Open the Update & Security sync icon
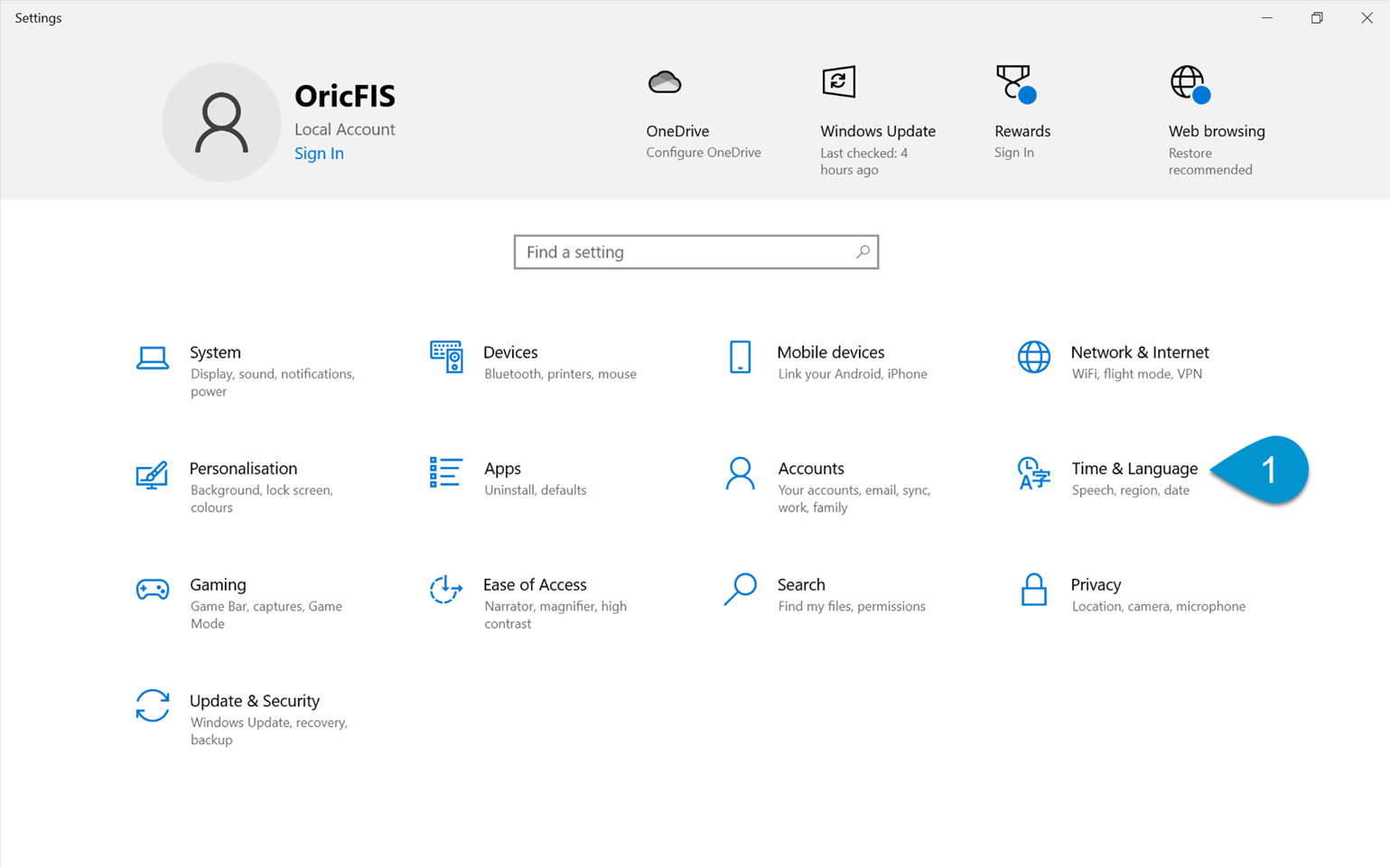1390x868 pixels. [152, 705]
